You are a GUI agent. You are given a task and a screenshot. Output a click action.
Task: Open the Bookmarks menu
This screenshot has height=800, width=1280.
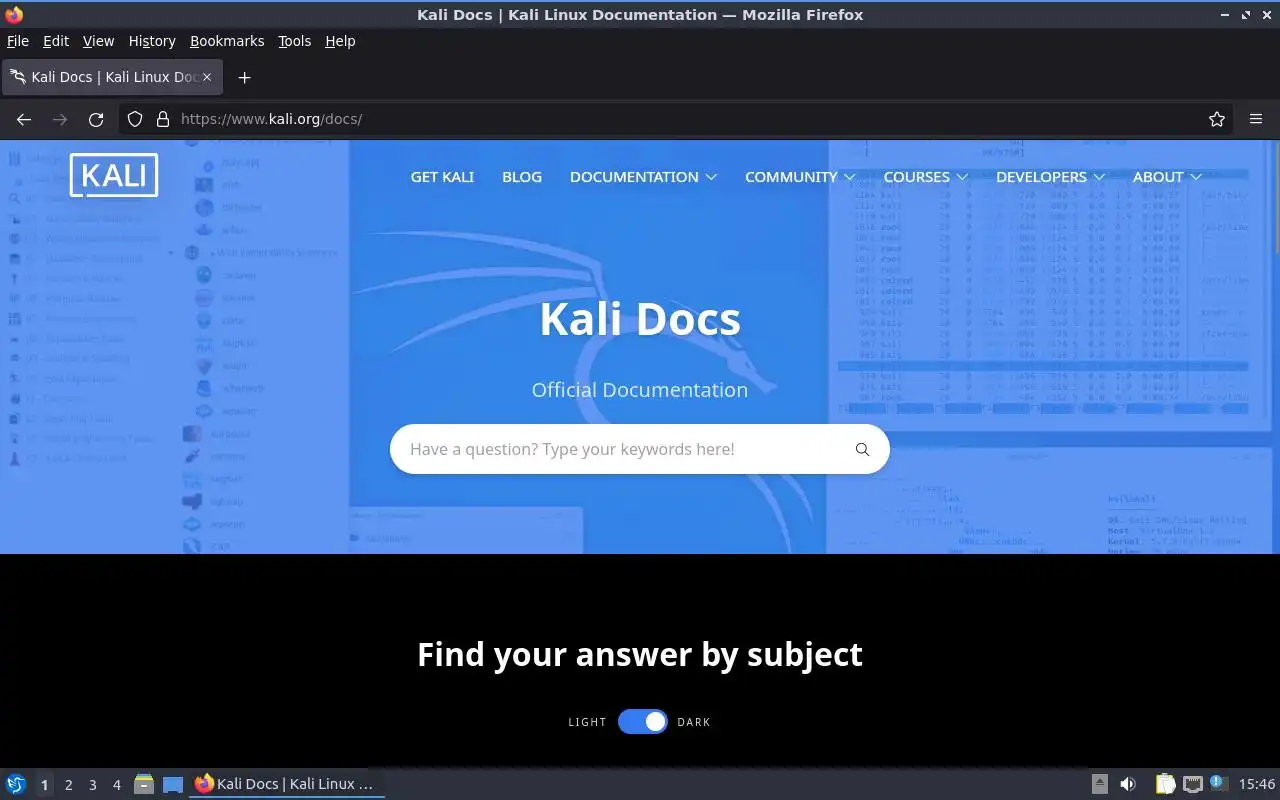[227, 41]
